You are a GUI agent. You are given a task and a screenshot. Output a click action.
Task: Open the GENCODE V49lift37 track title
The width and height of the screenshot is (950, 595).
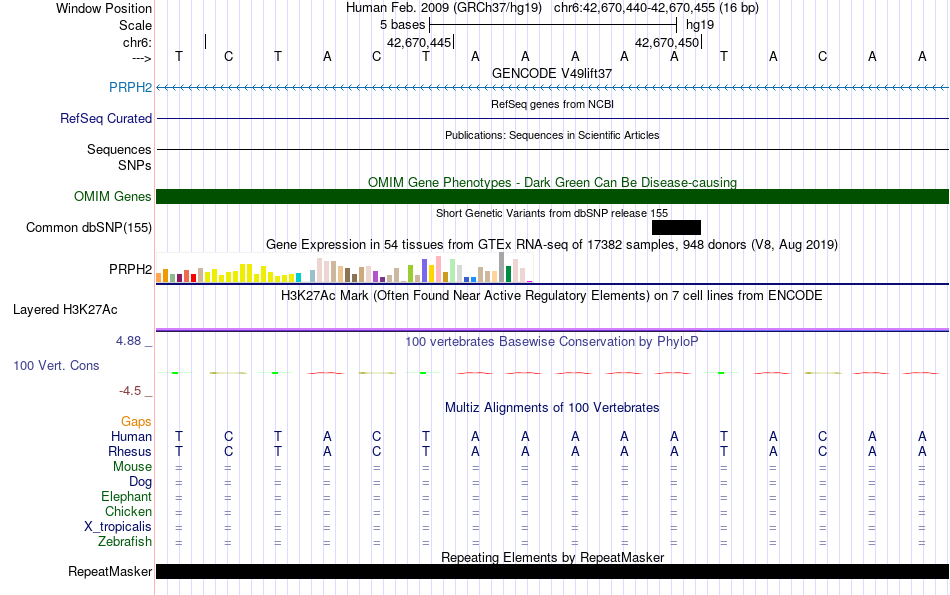click(552, 73)
